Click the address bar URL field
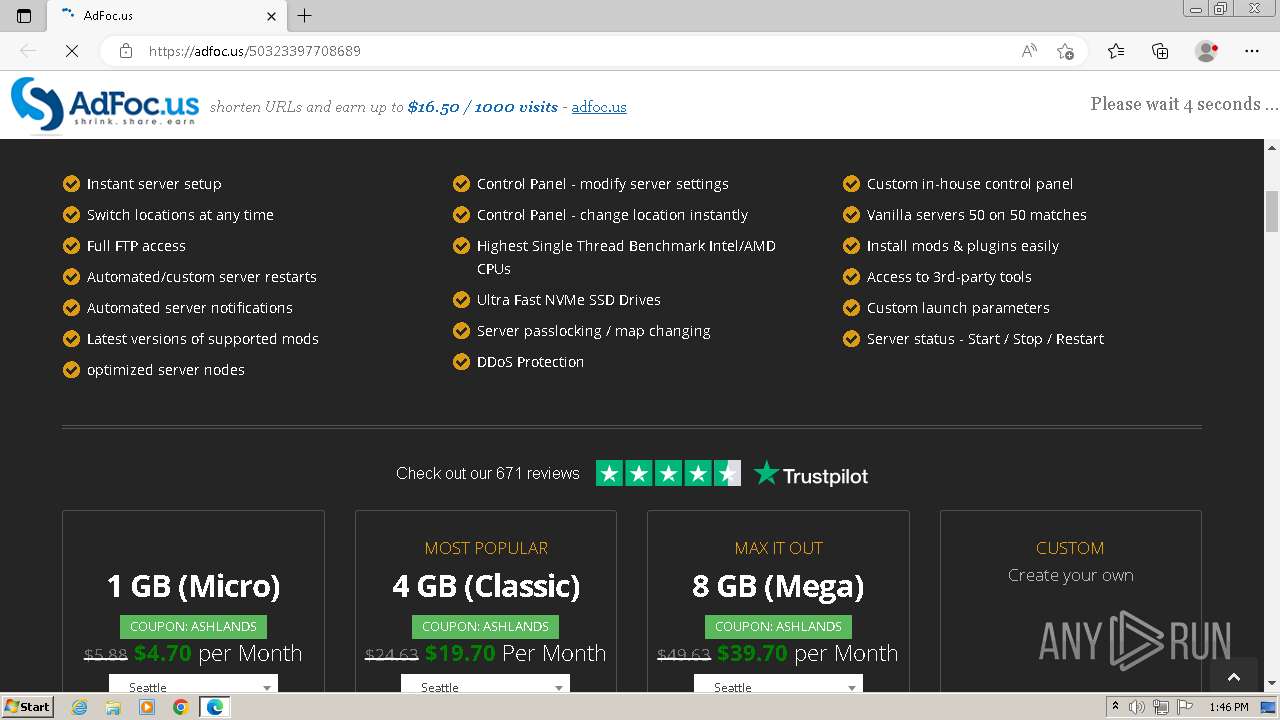Screen dimensions: 1280x720 coord(570,51)
